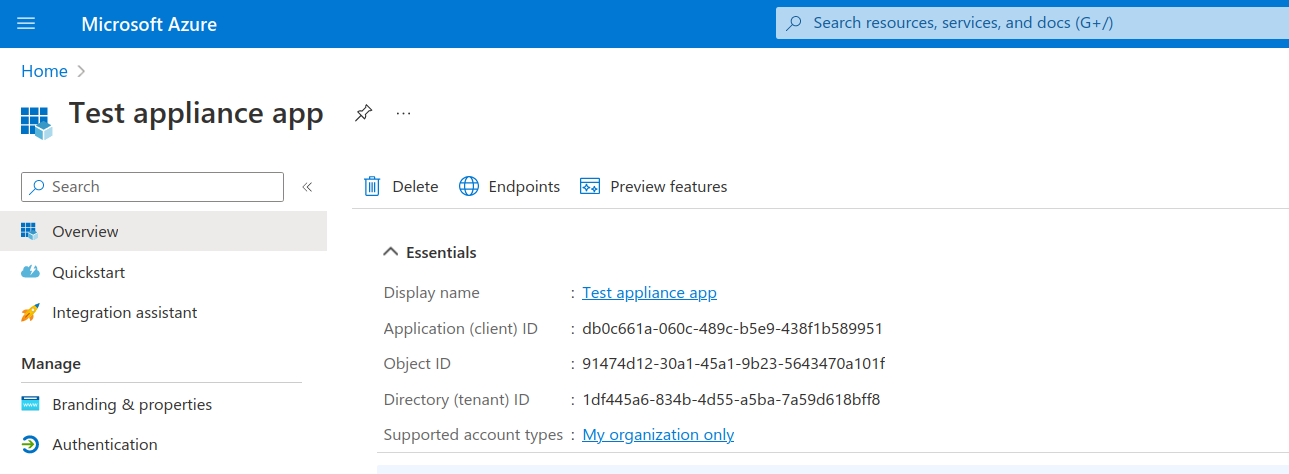Collapse the sidebar navigation with double chevron
The height and width of the screenshot is (474, 1289).
tap(307, 187)
